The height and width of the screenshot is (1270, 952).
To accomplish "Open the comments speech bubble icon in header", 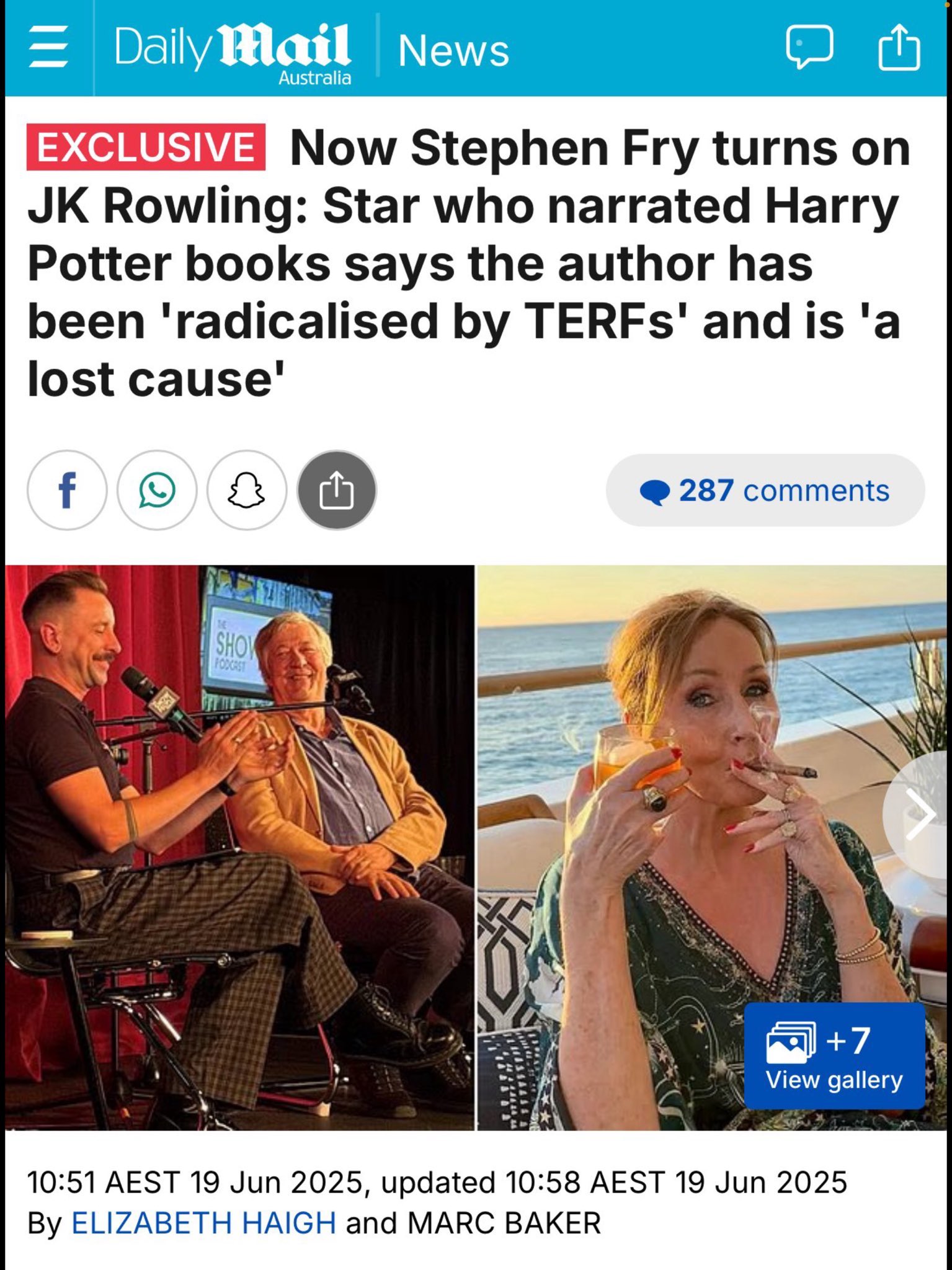I will [809, 47].
